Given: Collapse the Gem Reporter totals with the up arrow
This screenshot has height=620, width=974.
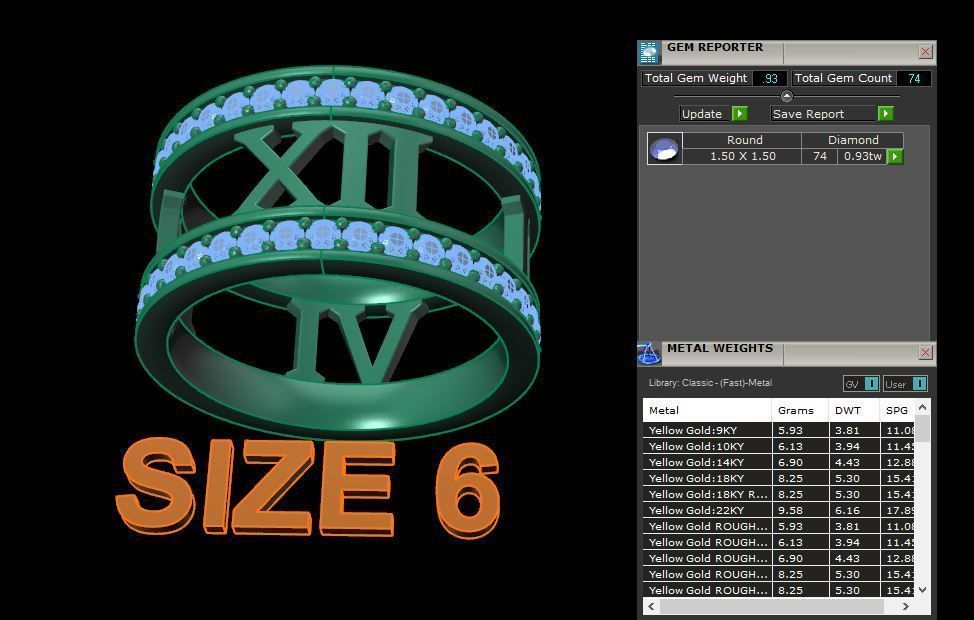Looking at the screenshot, I should click(x=786, y=96).
